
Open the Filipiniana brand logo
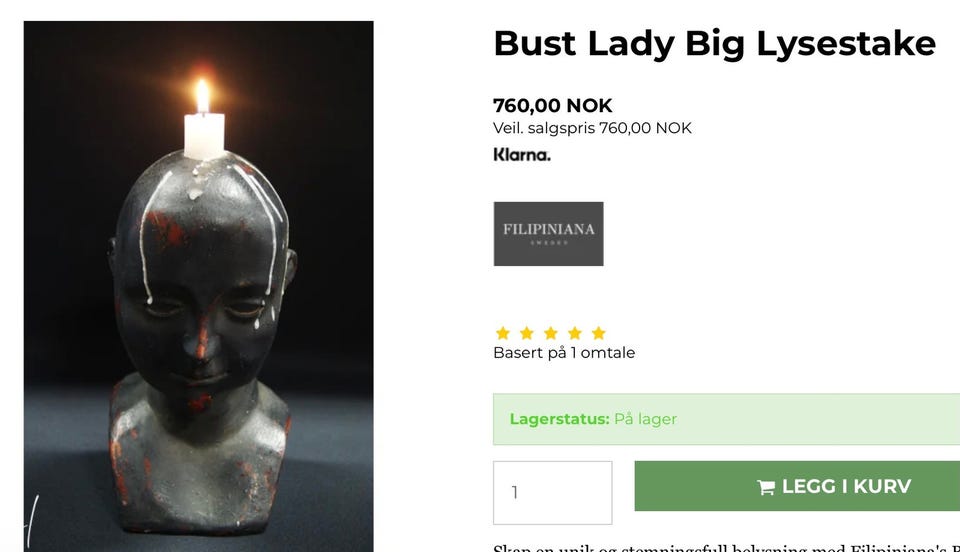point(549,234)
